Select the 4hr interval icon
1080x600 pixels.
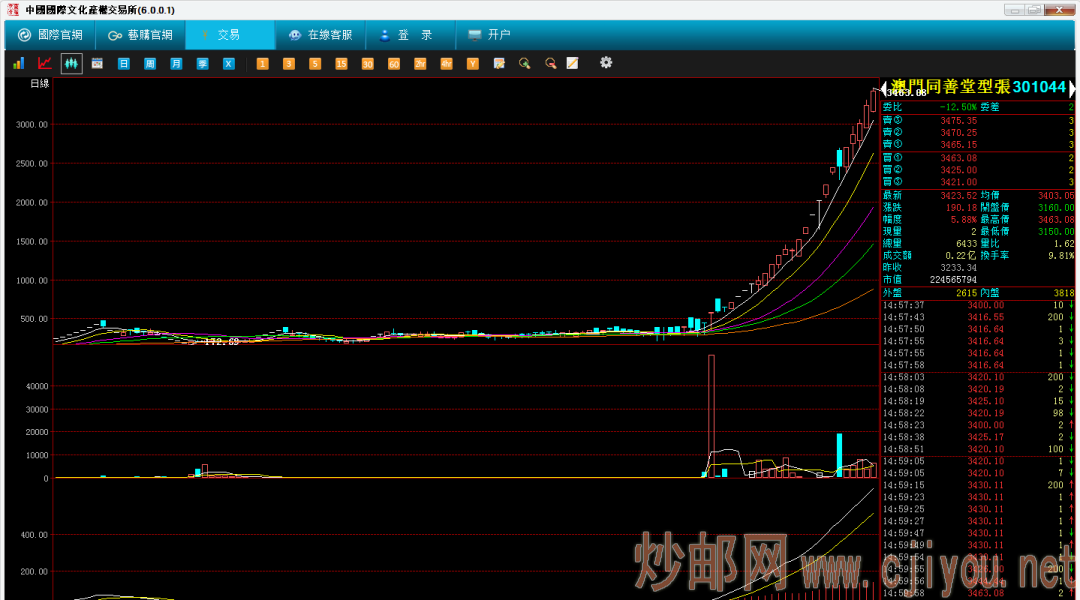coord(446,64)
